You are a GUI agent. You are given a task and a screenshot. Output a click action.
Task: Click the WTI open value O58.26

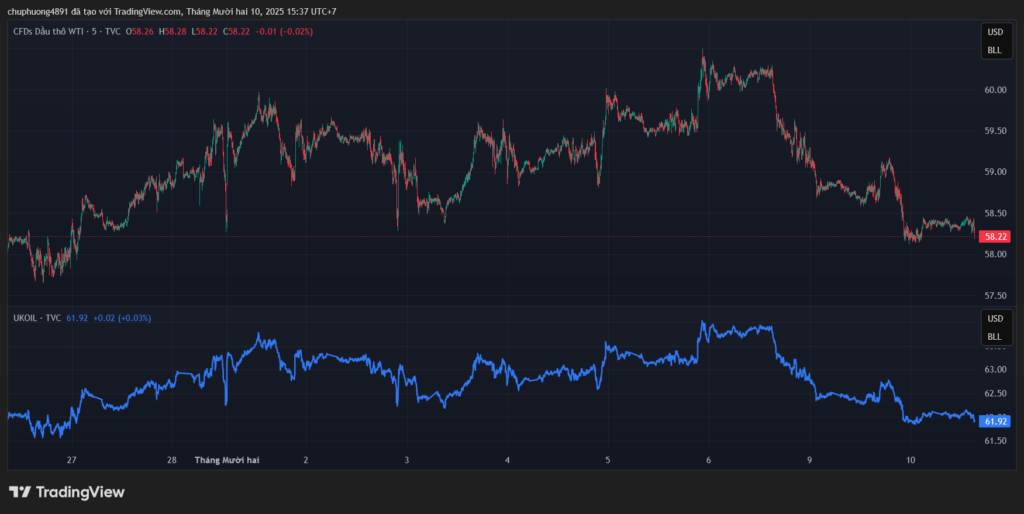click(x=139, y=32)
